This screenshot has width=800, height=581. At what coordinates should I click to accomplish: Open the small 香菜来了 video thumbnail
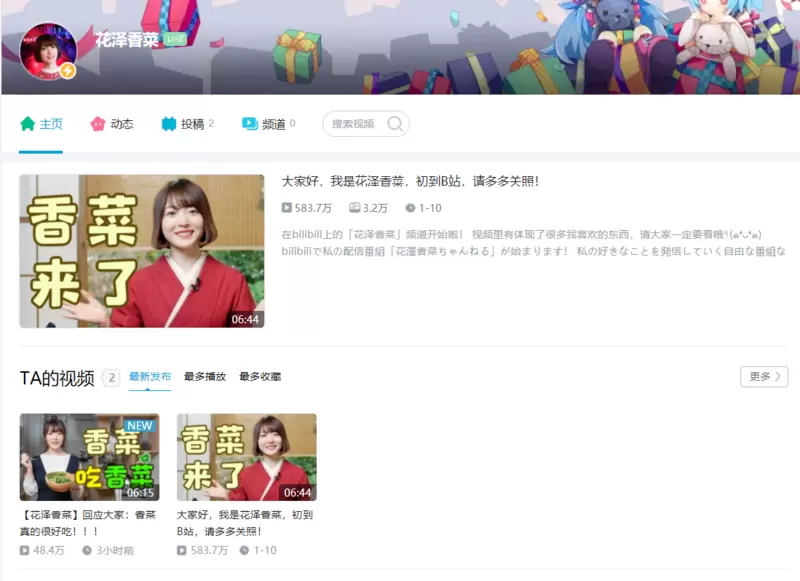(x=246, y=457)
